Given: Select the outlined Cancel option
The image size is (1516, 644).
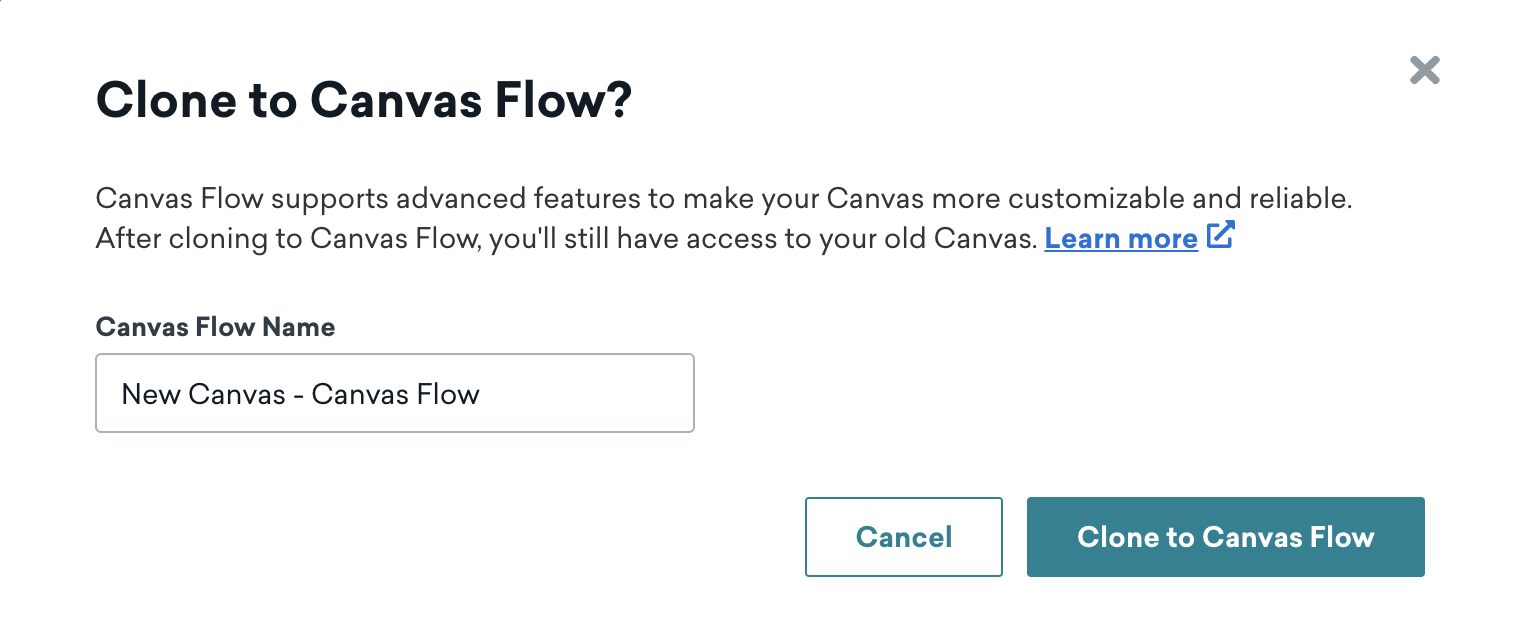Looking at the screenshot, I should pyautogui.click(x=903, y=537).
